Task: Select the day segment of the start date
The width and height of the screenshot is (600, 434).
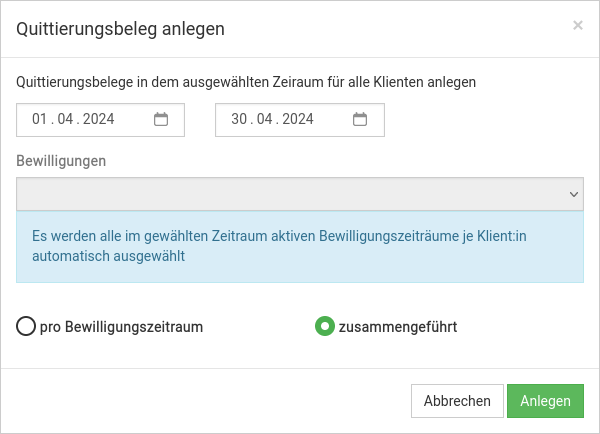Action: pyautogui.click(x=40, y=119)
